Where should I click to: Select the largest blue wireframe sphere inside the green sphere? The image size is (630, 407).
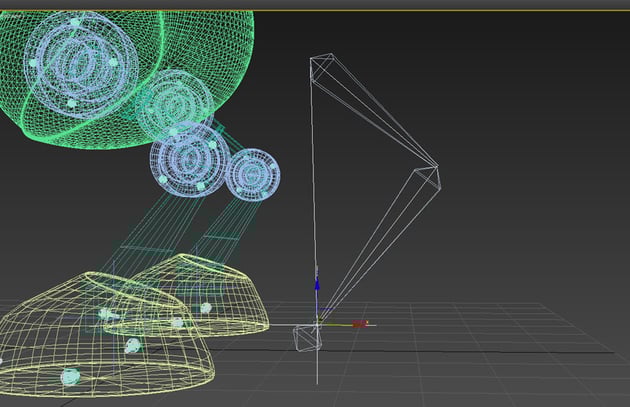(x=81, y=65)
